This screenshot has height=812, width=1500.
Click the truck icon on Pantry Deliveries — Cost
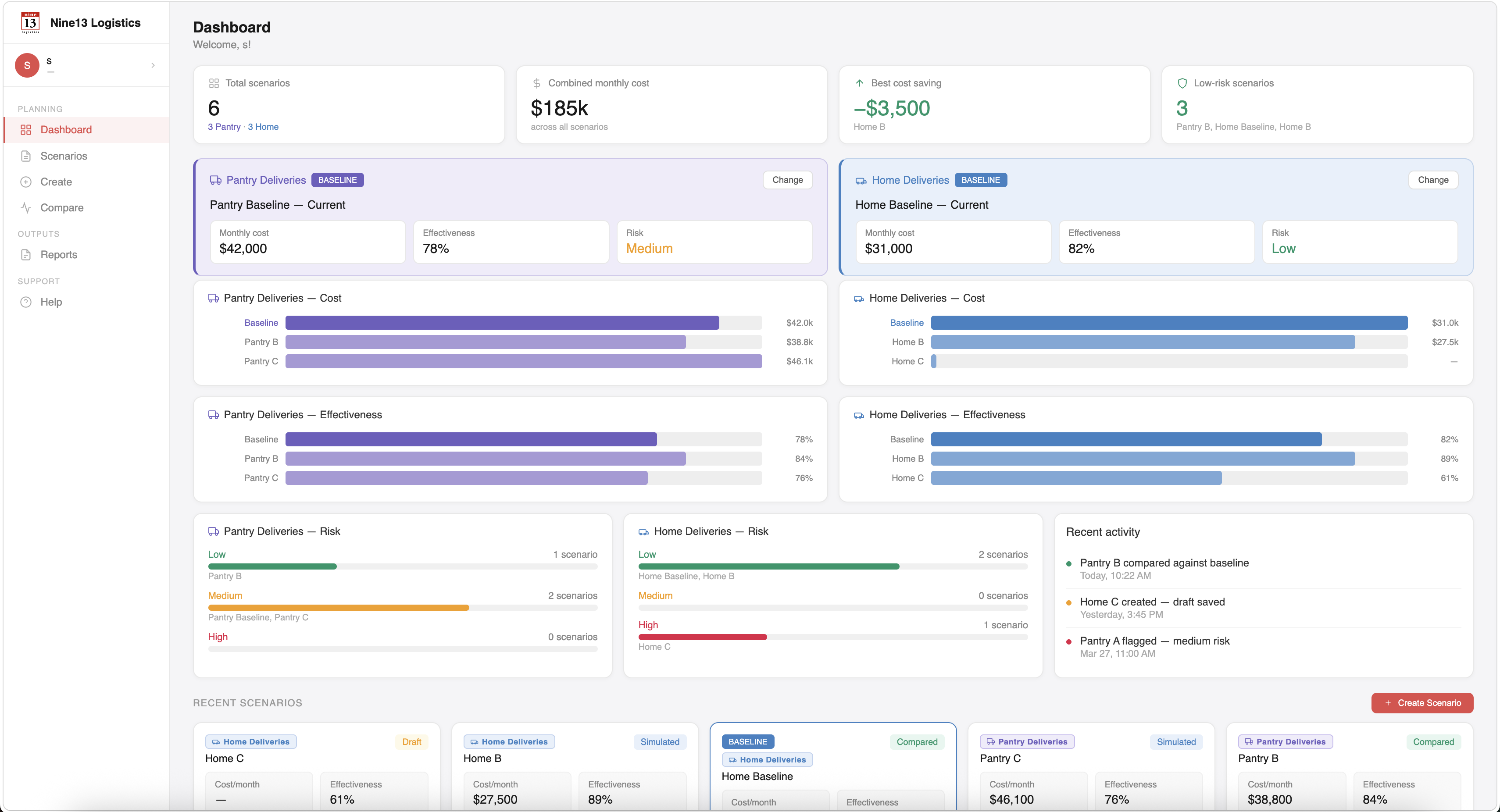pyautogui.click(x=213, y=298)
